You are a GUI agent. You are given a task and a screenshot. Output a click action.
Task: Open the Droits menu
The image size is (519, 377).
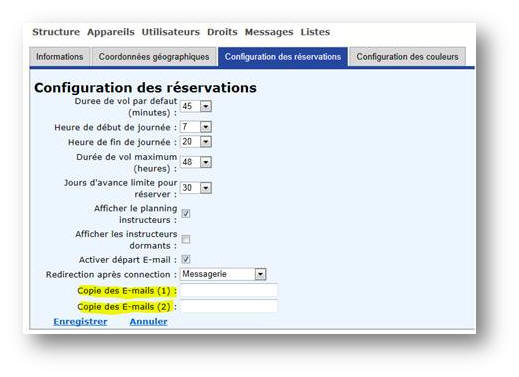point(222,32)
